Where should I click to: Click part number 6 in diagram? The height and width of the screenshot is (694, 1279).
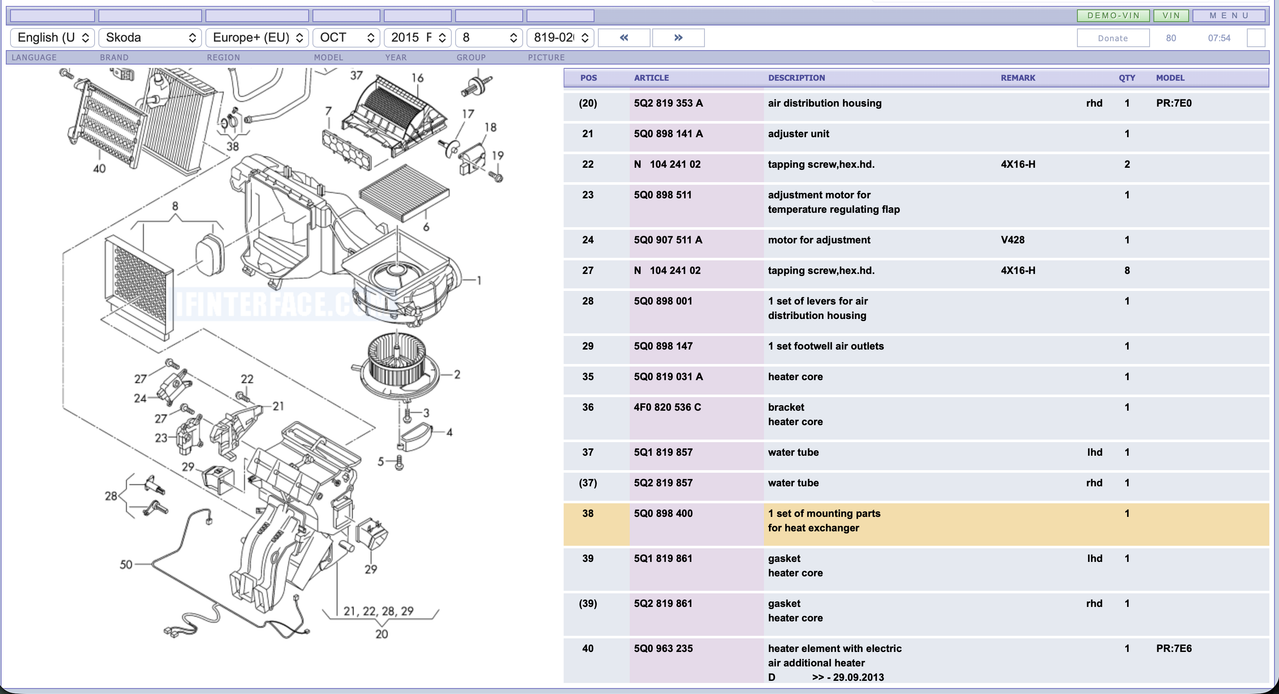[425, 227]
